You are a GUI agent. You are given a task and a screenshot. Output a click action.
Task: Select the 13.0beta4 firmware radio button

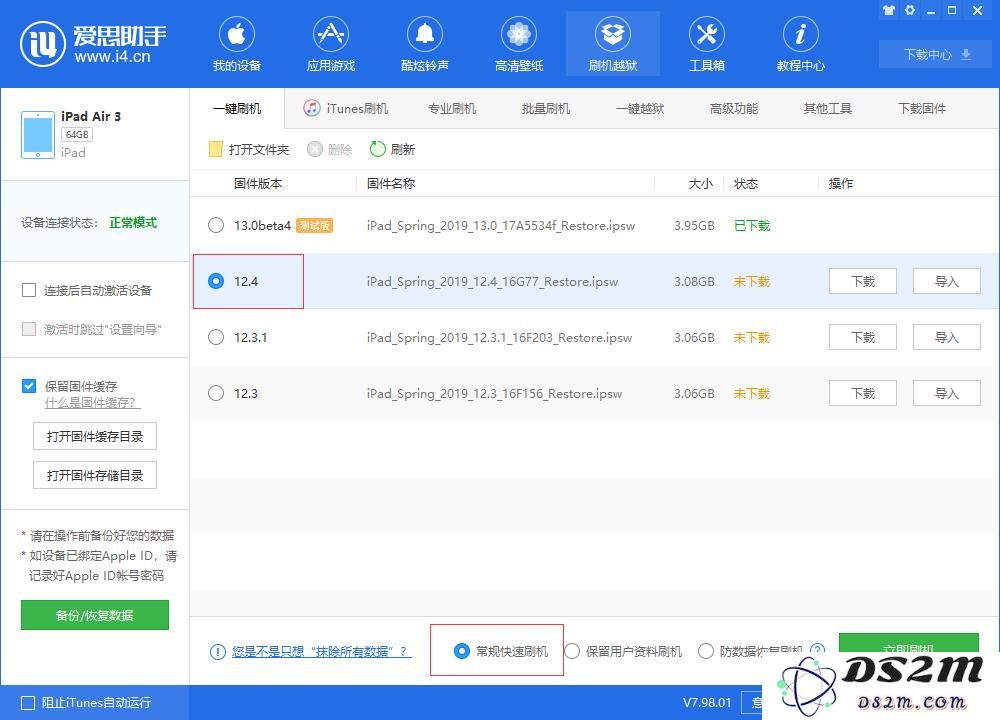216,225
